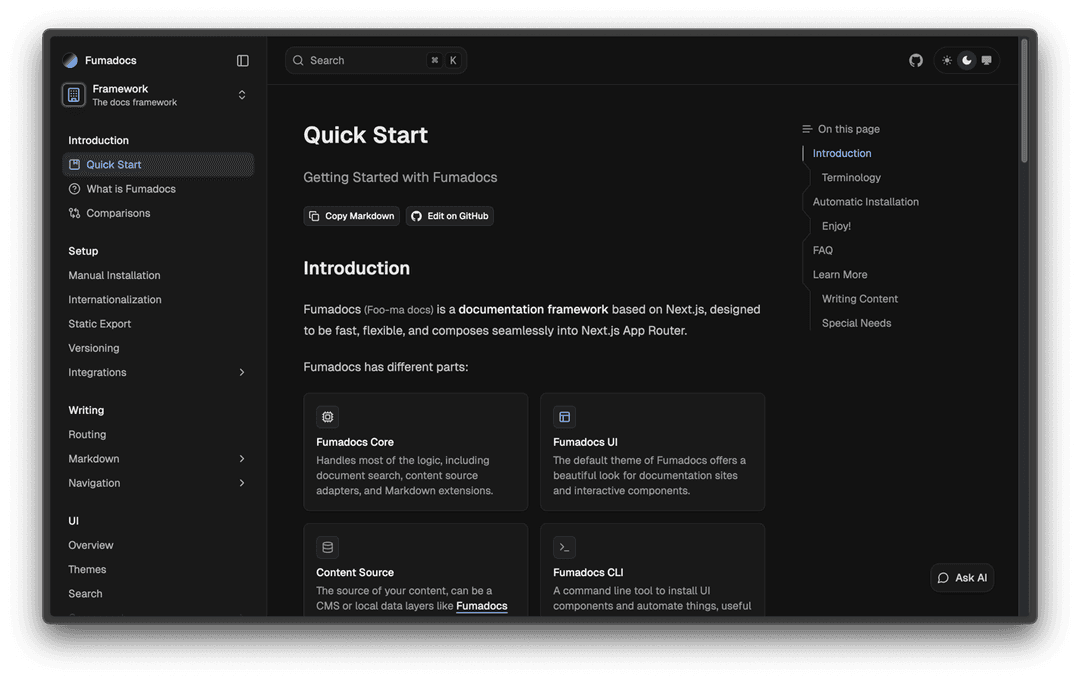Go to Manual Installation in sidebar
The height and width of the screenshot is (680, 1080).
click(x=114, y=276)
